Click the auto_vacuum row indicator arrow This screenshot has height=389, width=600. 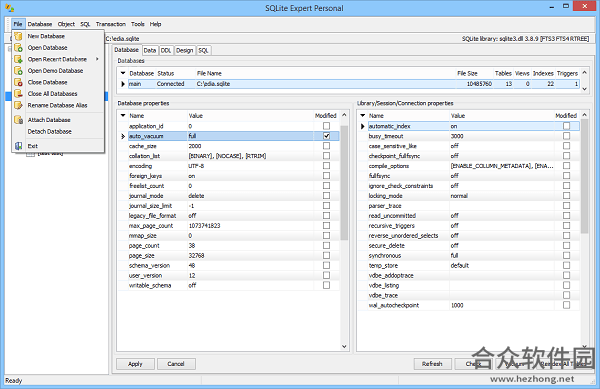123,136
